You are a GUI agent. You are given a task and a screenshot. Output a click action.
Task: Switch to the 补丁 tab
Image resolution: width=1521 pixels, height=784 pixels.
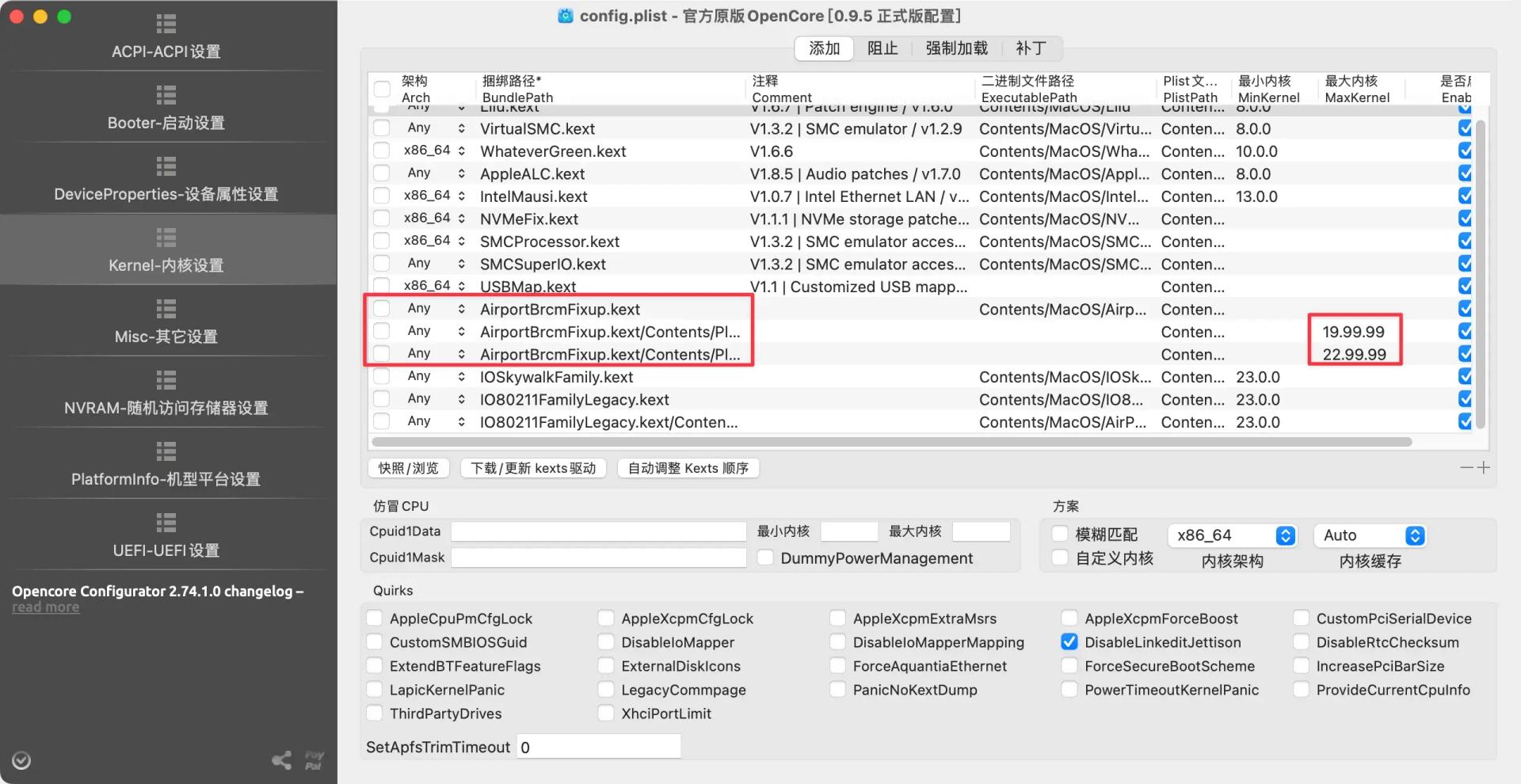[1031, 48]
